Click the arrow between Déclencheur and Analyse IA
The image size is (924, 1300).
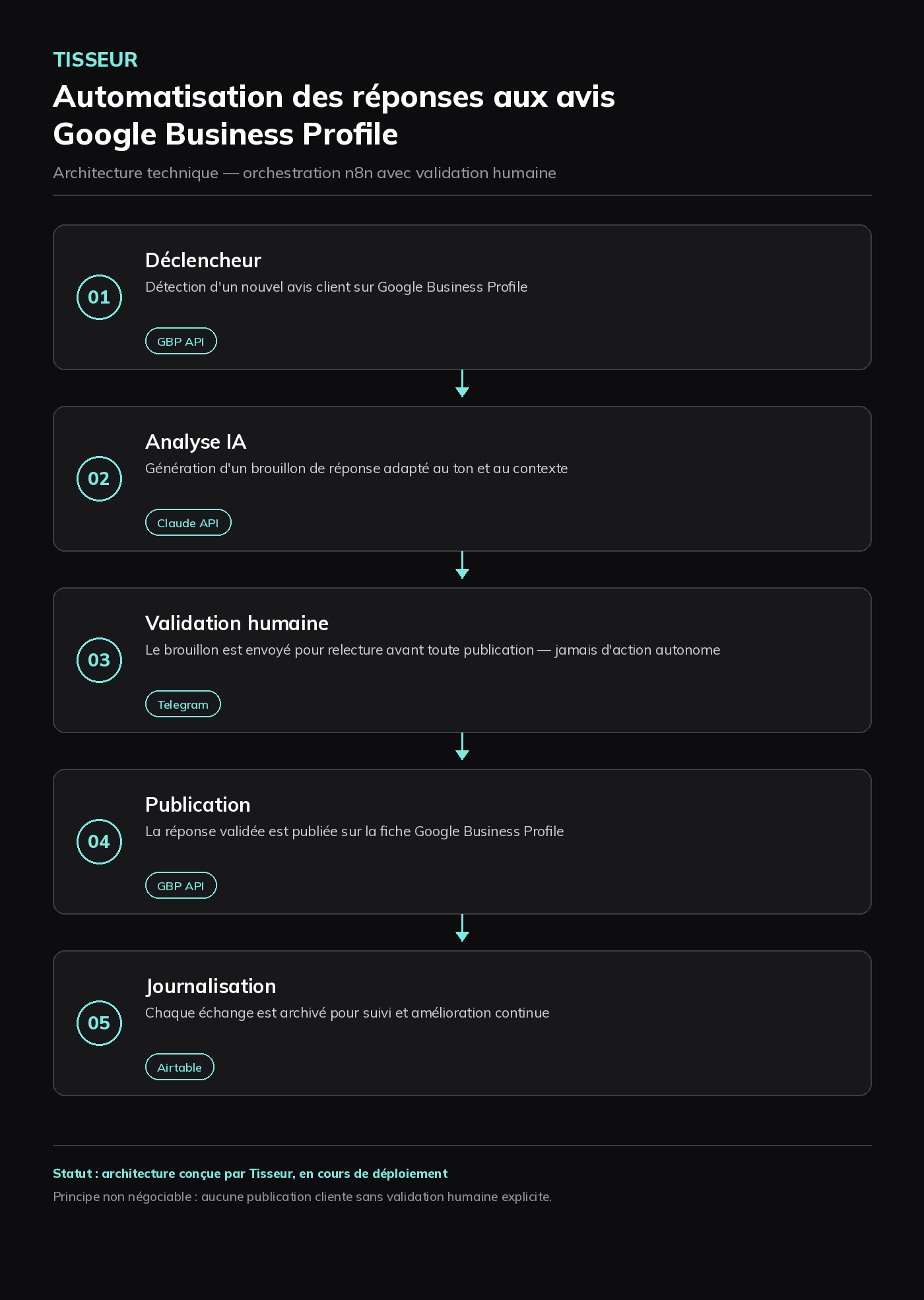point(462,383)
